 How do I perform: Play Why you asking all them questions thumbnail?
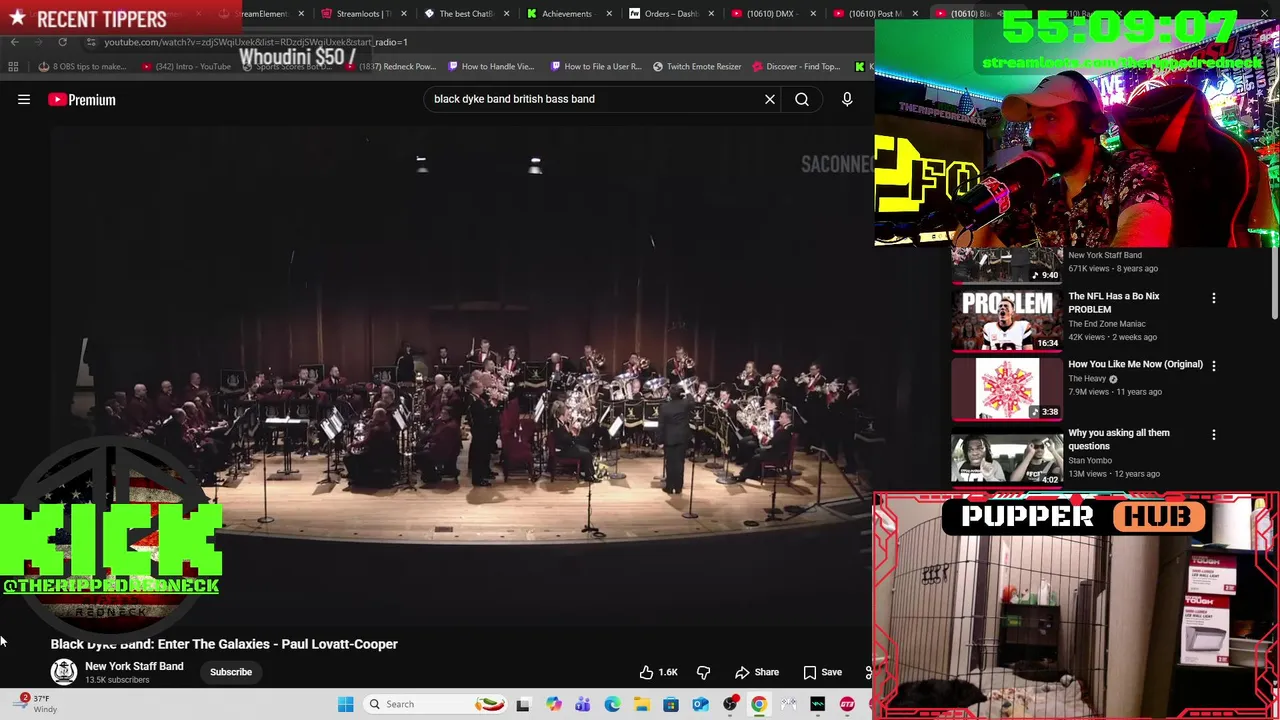[1006, 456]
